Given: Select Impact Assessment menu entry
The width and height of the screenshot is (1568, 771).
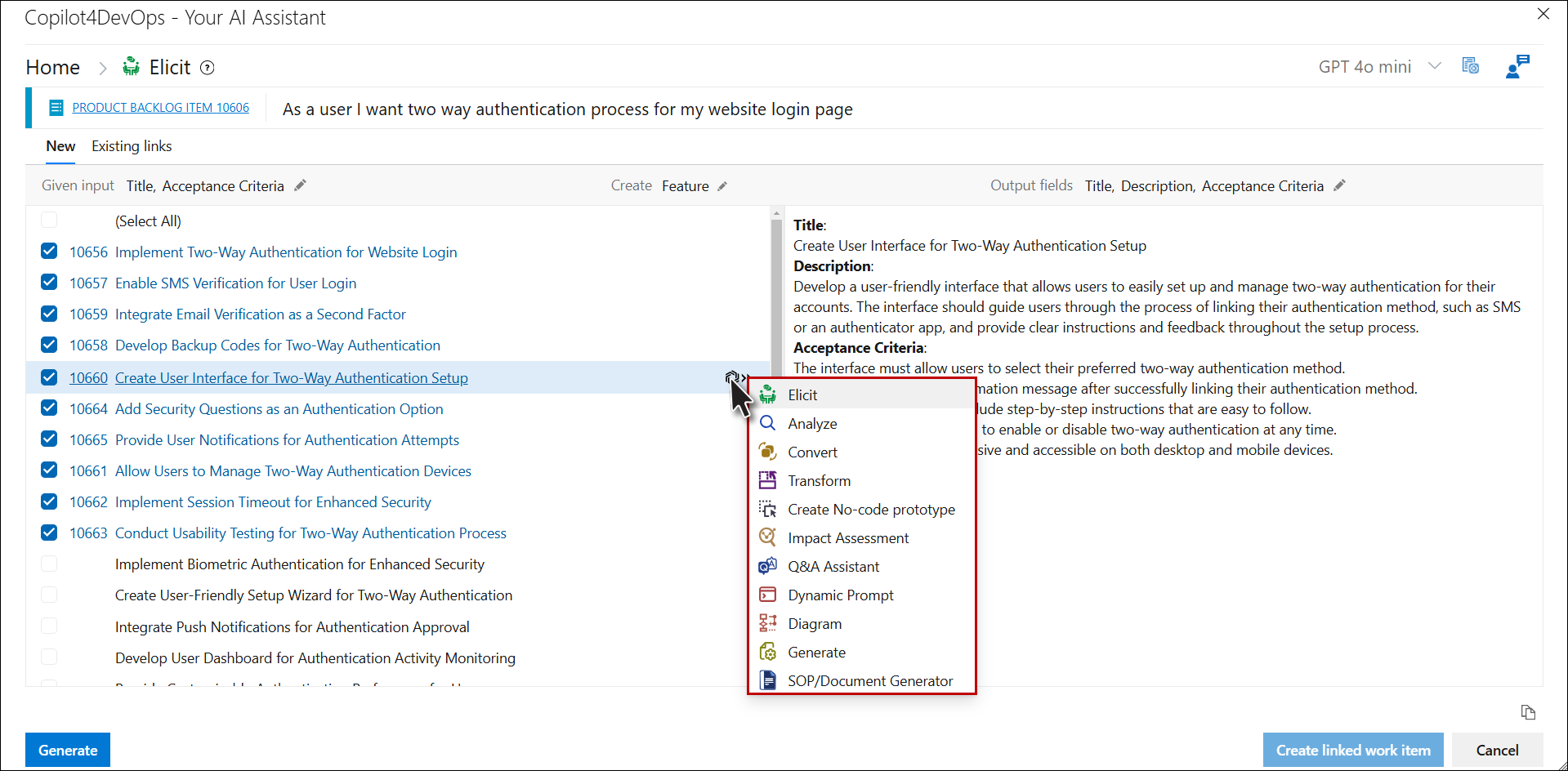Looking at the screenshot, I should 862,538.
